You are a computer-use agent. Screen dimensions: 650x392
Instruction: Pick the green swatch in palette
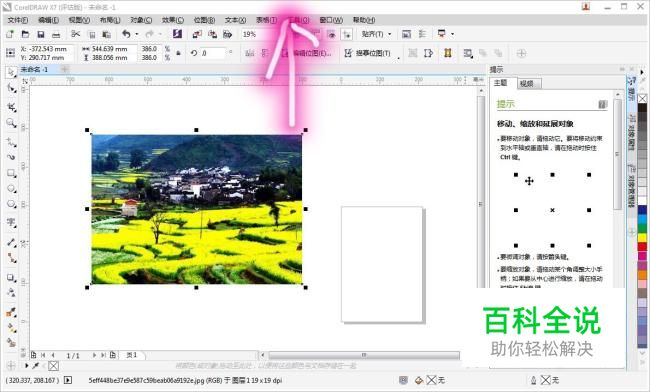click(642, 228)
